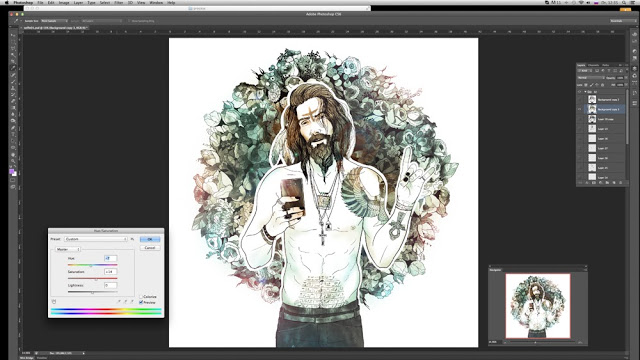Screen dimensions: 640x360
Task: Enable the Colorize checkbox
Action: [141, 297]
